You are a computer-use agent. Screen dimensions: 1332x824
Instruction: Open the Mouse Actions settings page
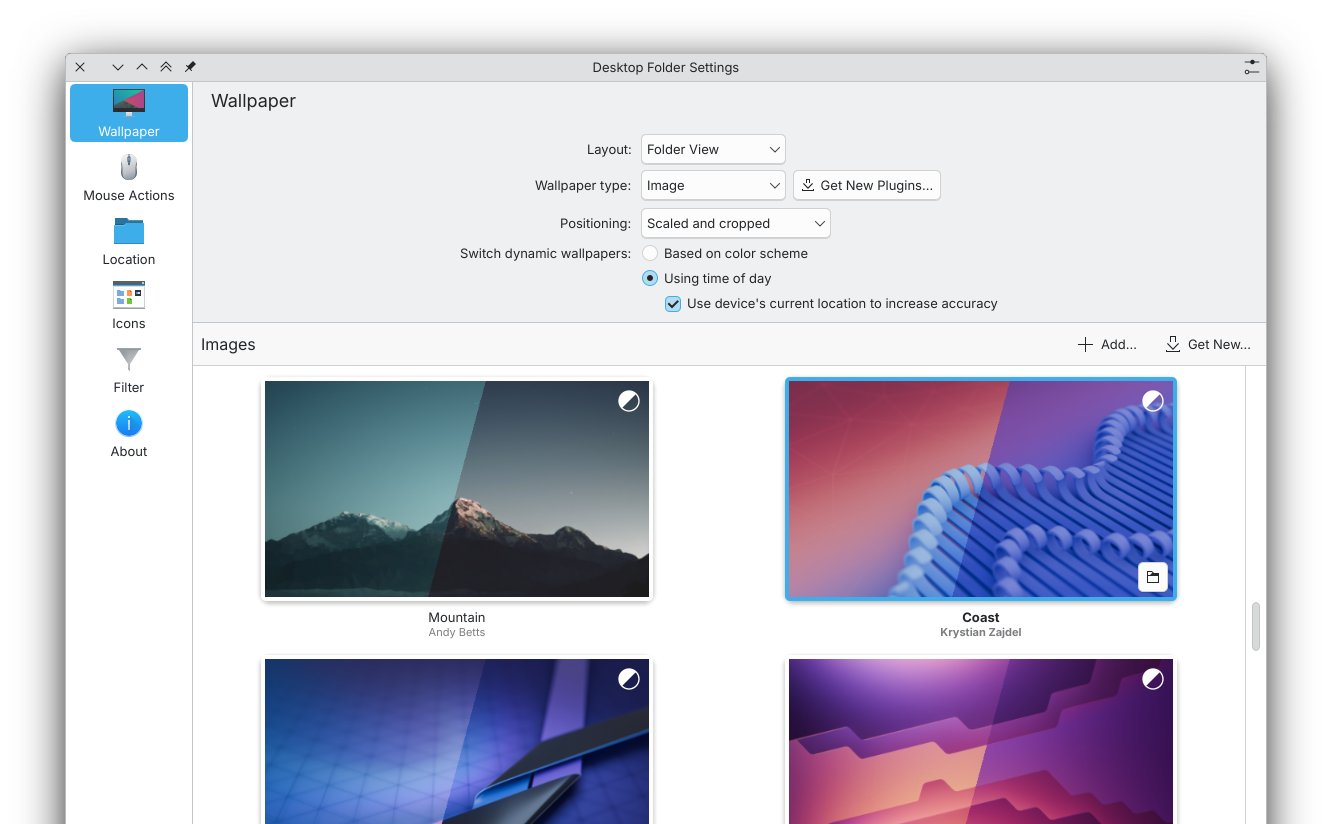(129, 177)
